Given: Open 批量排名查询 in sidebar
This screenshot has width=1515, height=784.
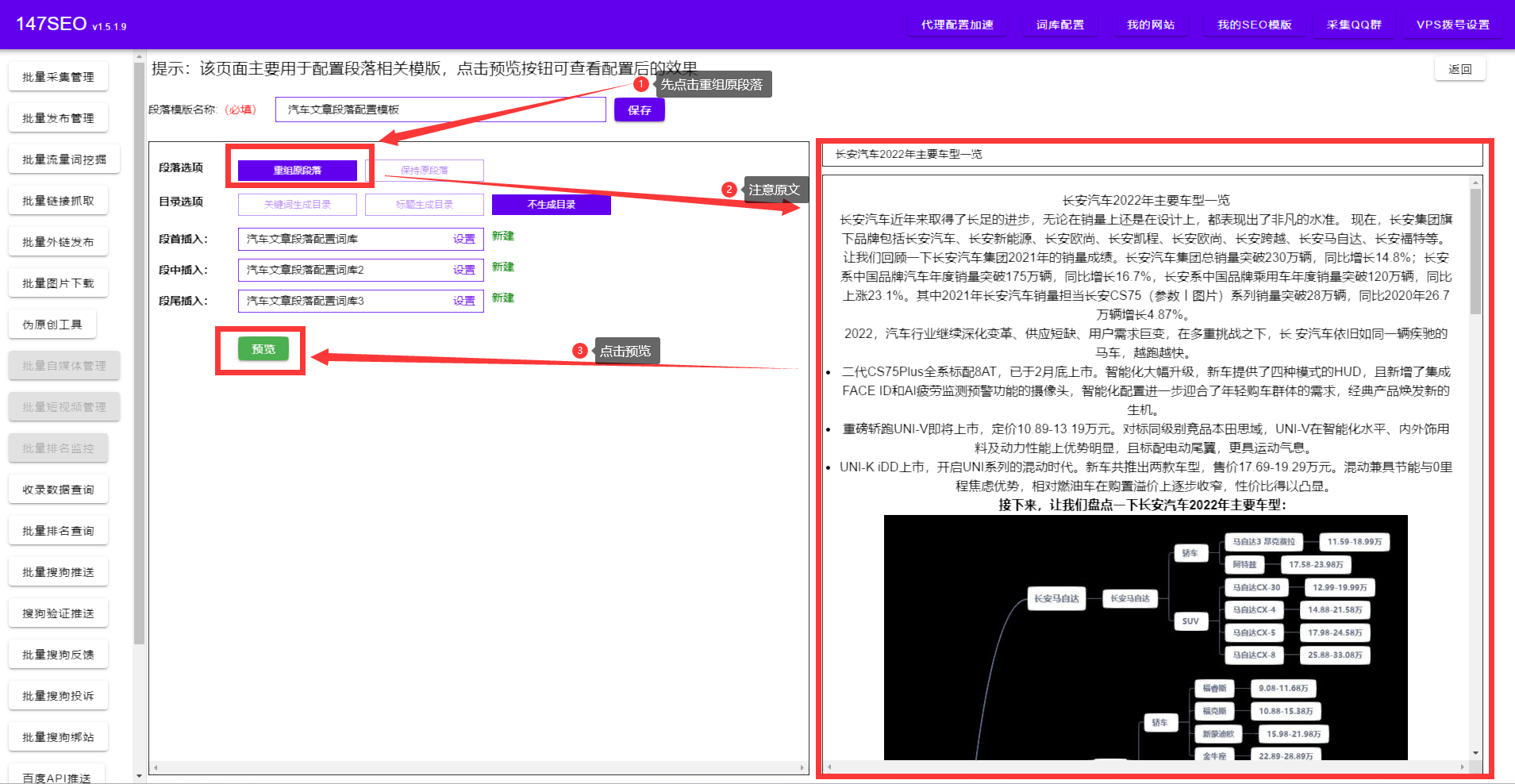Looking at the screenshot, I should (58, 531).
